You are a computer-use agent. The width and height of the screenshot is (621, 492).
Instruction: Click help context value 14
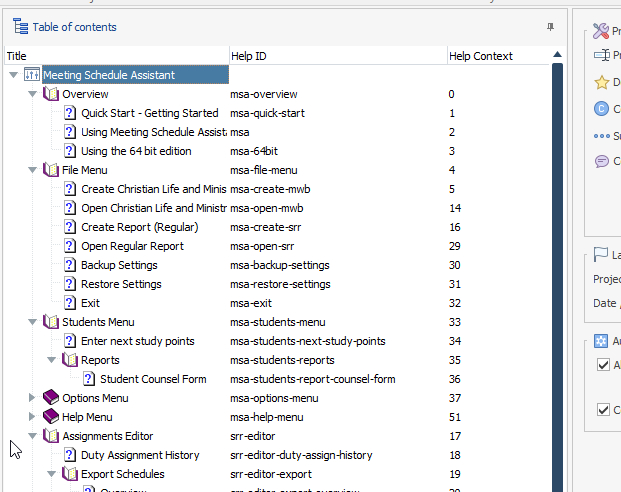(x=455, y=208)
